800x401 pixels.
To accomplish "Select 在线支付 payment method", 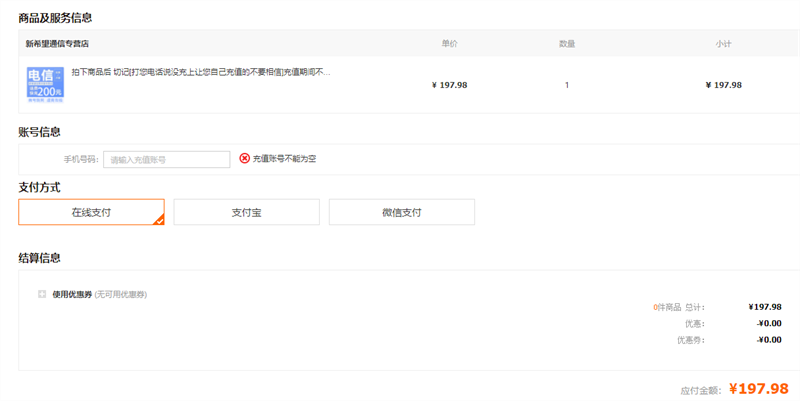I will [91, 212].
